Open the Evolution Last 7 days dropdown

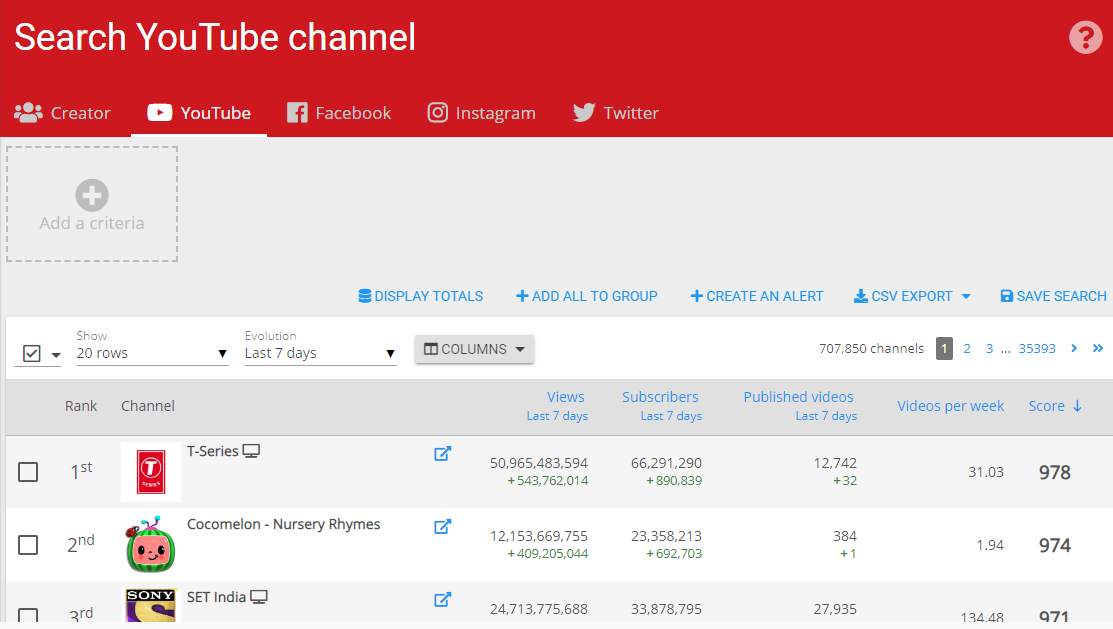(320, 353)
